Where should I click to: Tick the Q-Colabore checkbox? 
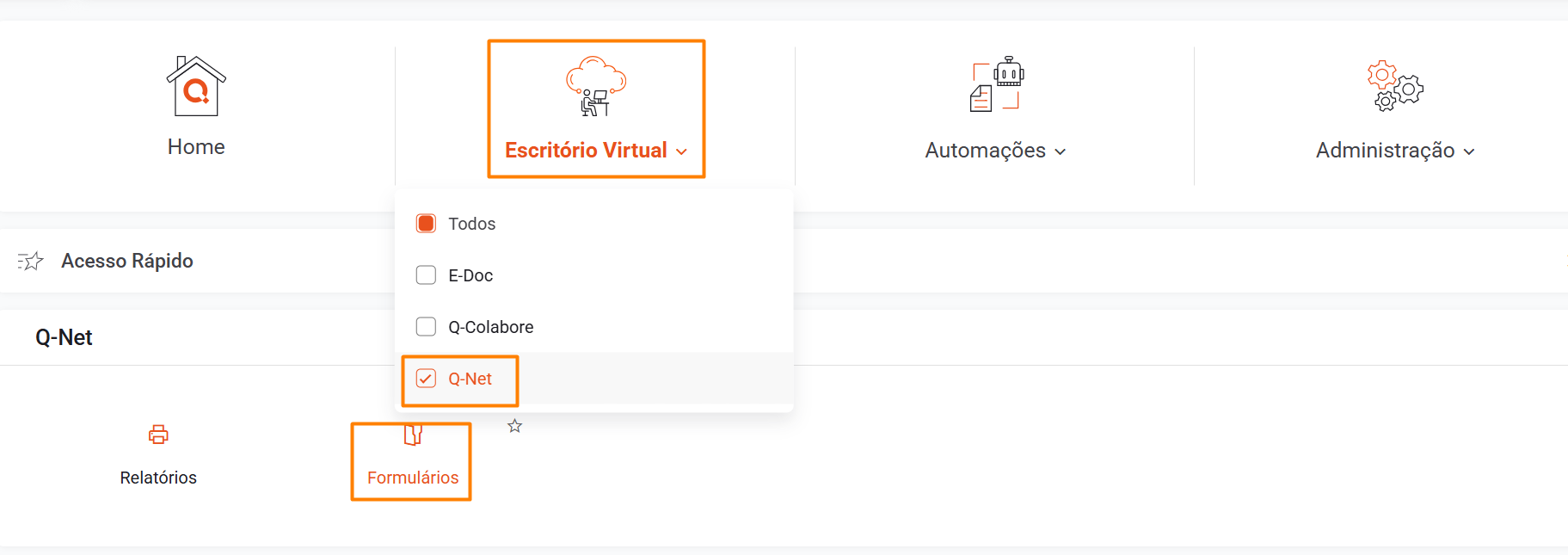pyautogui.click(x=426, y=327)
